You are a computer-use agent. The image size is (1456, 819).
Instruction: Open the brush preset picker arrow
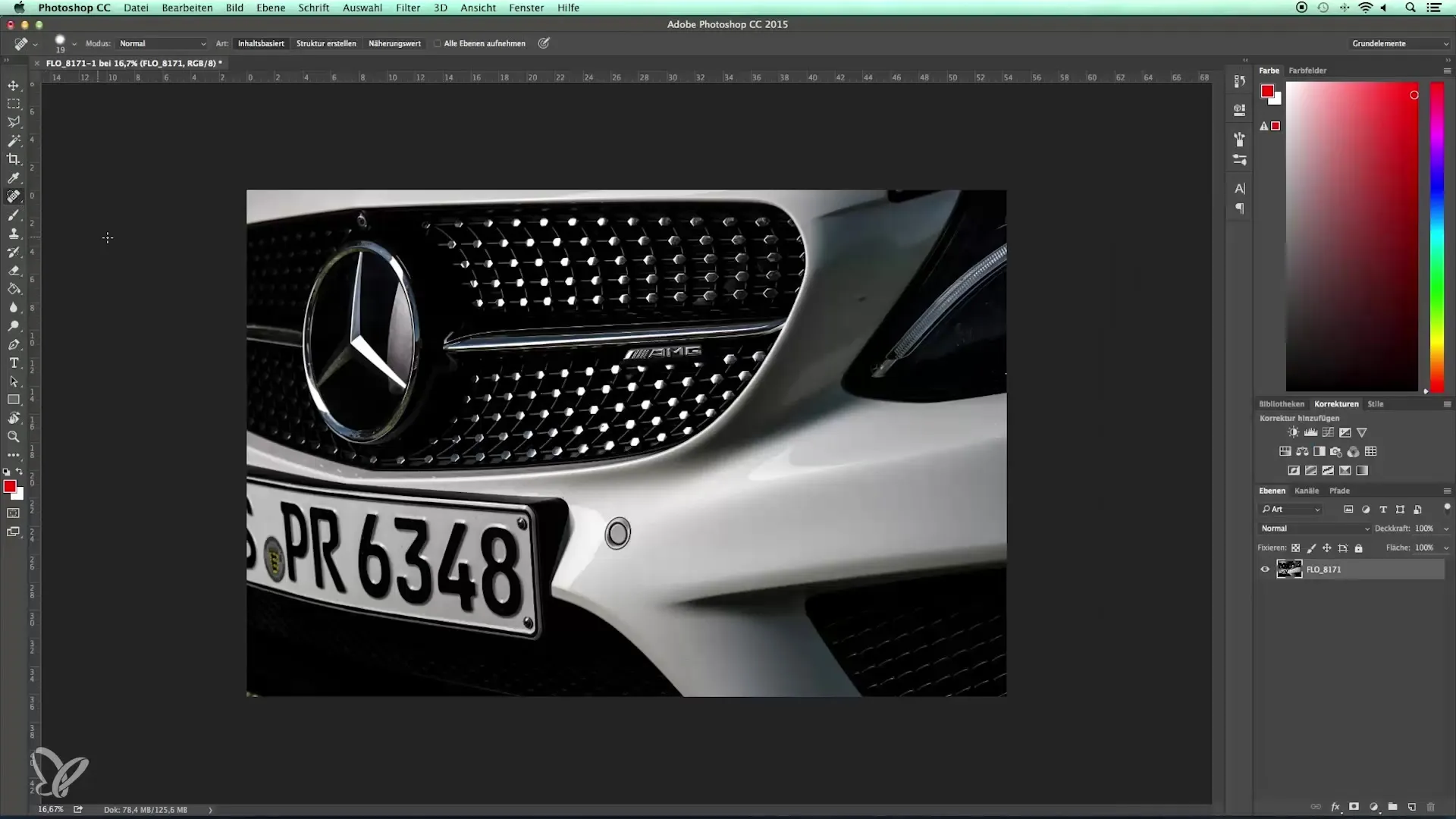(74, 44)
